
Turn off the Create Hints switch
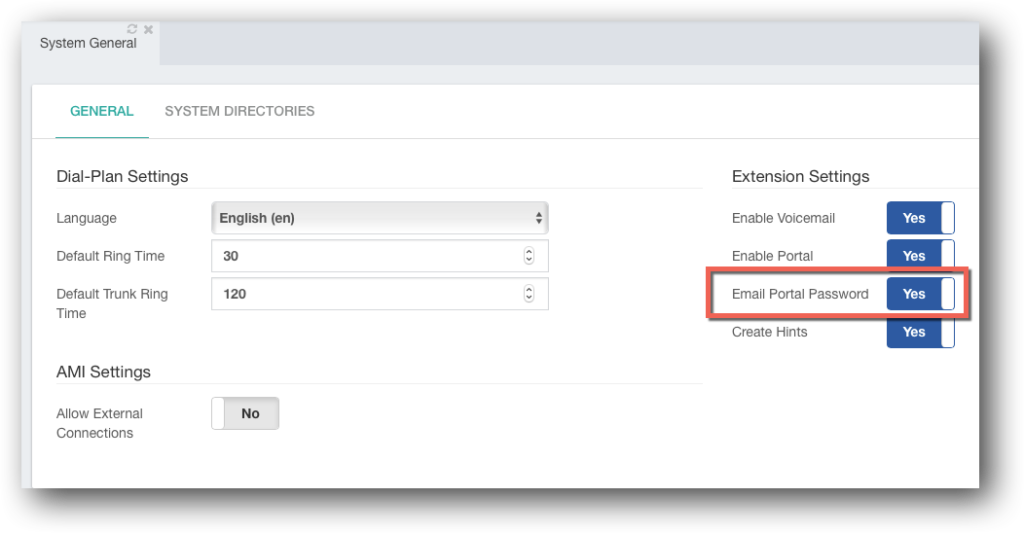920,332
